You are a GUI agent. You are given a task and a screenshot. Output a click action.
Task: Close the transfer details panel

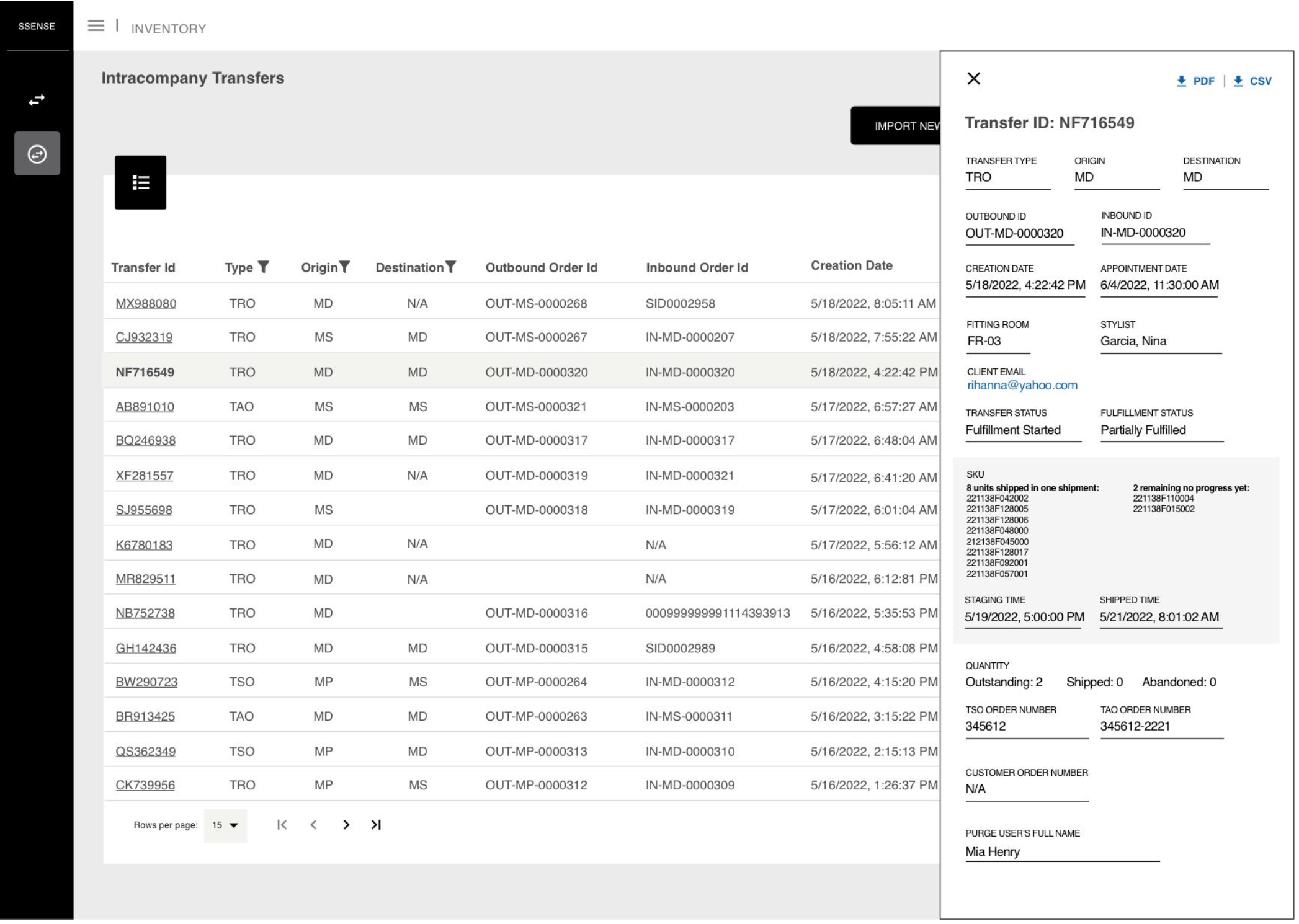973,79
